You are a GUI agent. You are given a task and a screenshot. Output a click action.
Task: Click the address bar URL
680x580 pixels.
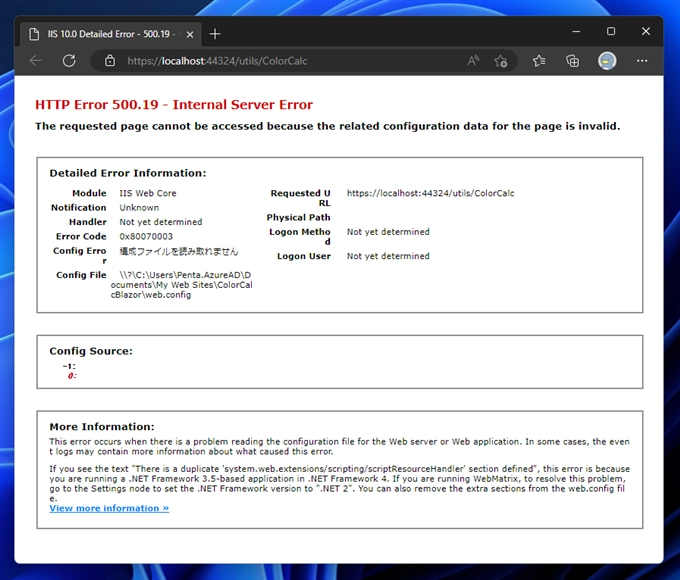pos(217,61)
